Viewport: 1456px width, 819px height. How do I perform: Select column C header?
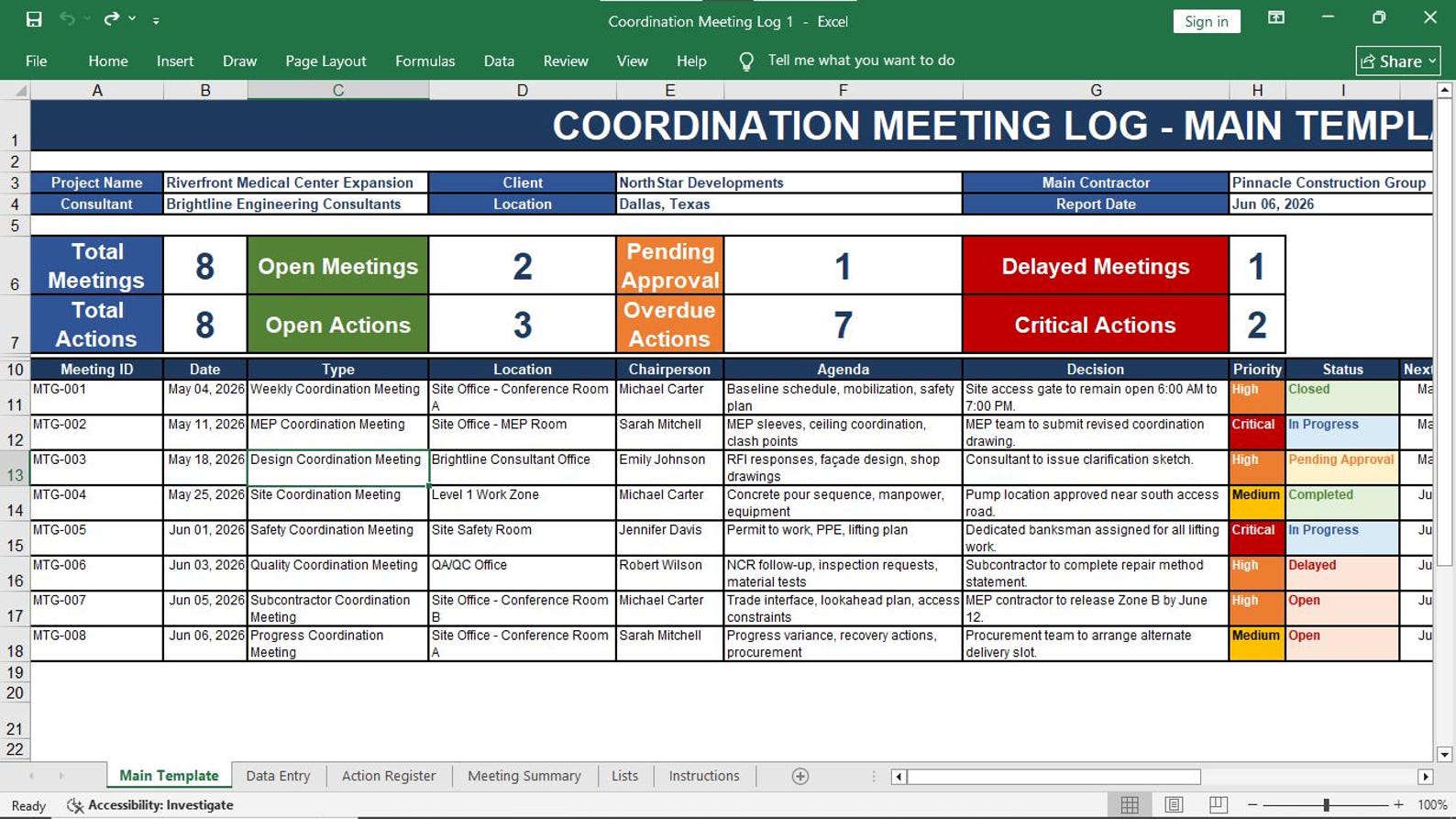coord(337,91)
